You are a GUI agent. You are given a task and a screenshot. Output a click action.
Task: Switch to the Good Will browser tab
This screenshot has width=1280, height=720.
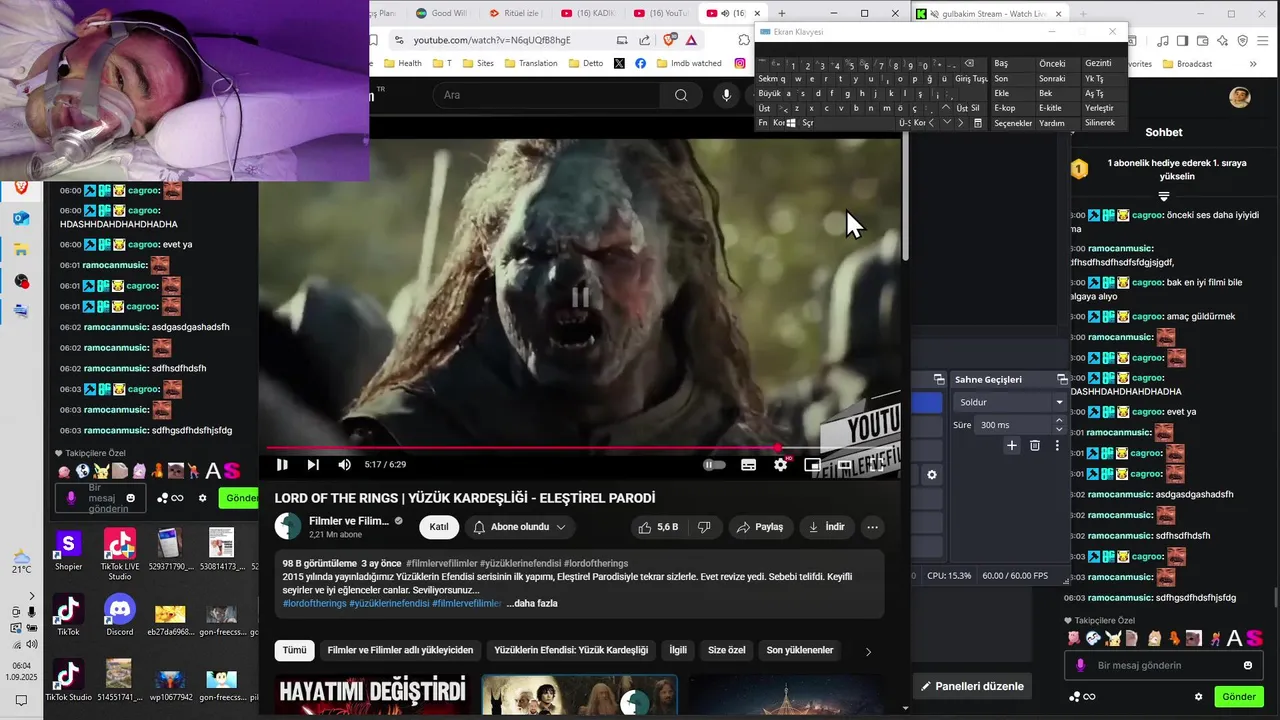pos(440,13)
